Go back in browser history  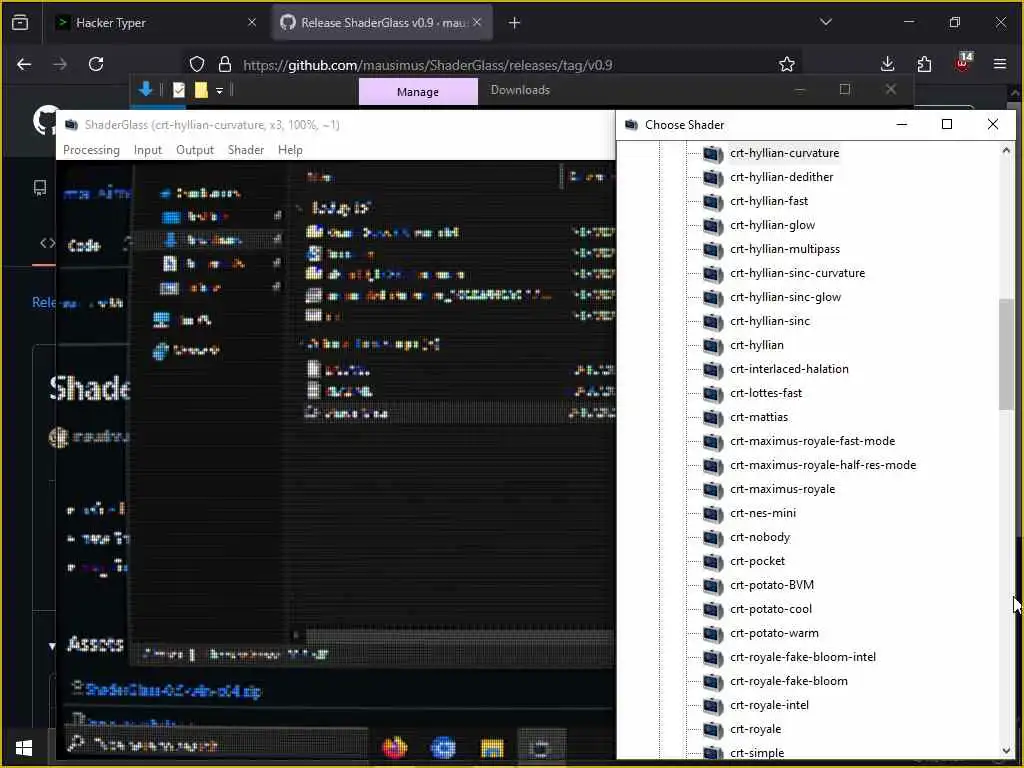pyautogui.click(x=24, y=64)
